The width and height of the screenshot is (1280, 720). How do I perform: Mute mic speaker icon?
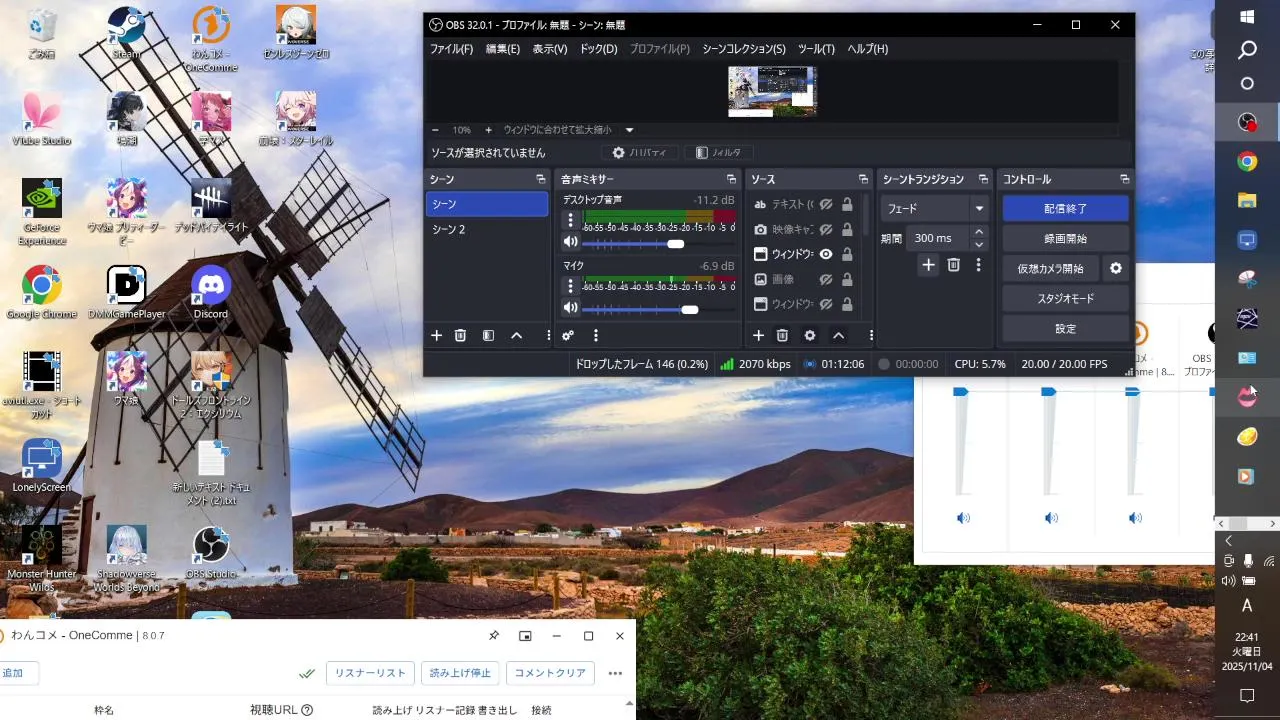(570, 308)
